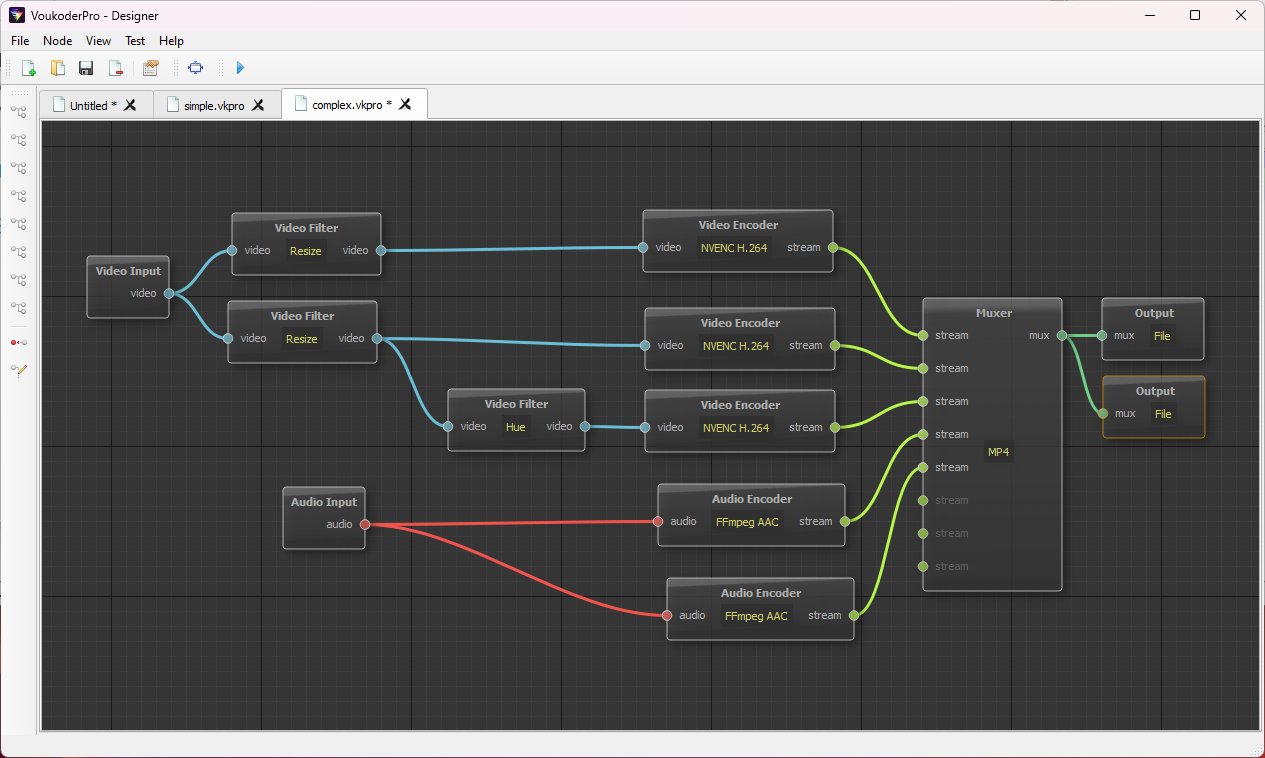
Task: Open the properties toolbar icon
Action: (151, 68)
